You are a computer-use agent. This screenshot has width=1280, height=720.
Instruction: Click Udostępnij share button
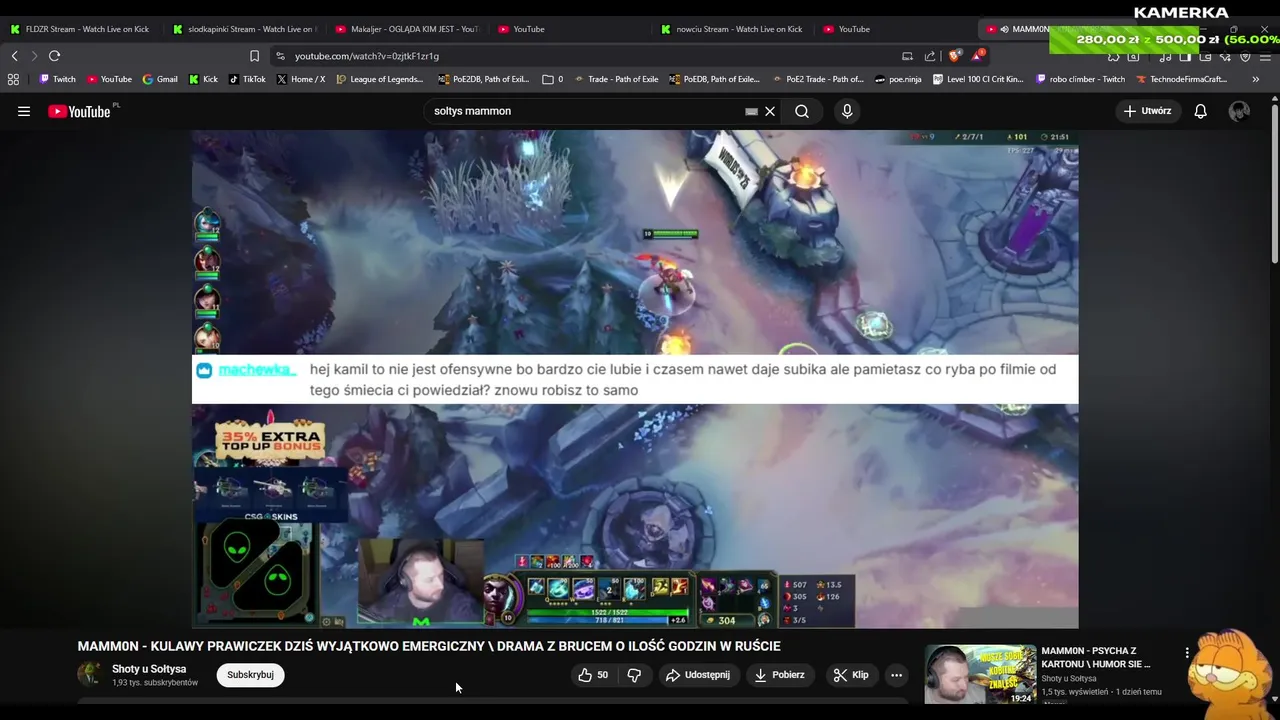[x=698, y=675]
